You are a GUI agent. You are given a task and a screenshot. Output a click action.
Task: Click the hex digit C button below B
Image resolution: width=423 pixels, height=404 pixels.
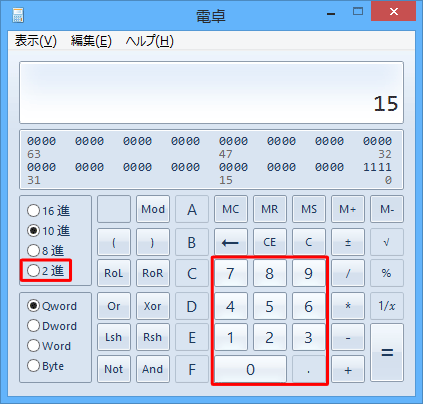[x=192, y=273]
